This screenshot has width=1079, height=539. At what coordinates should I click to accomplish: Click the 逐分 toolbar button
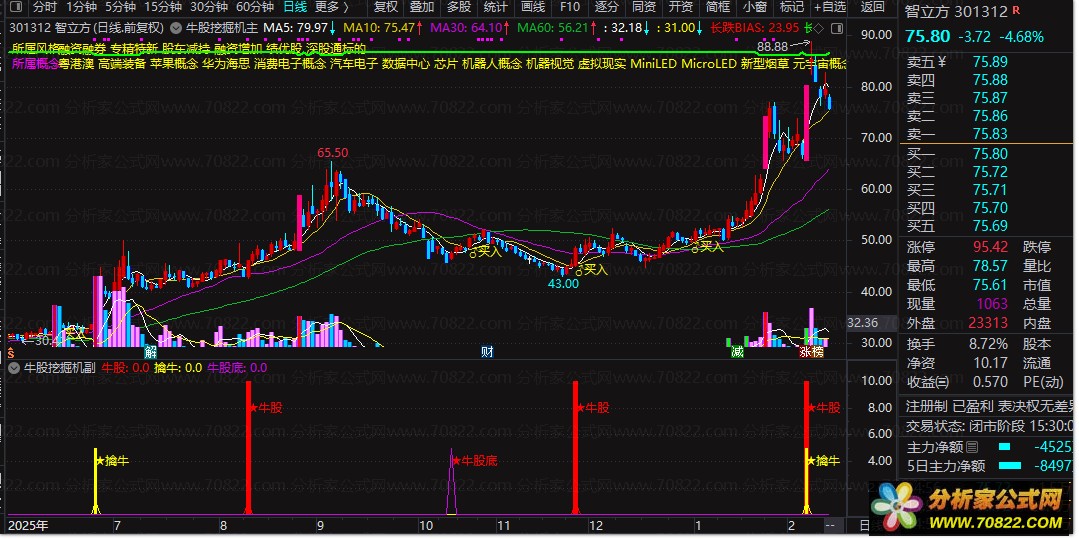point(606,8)
